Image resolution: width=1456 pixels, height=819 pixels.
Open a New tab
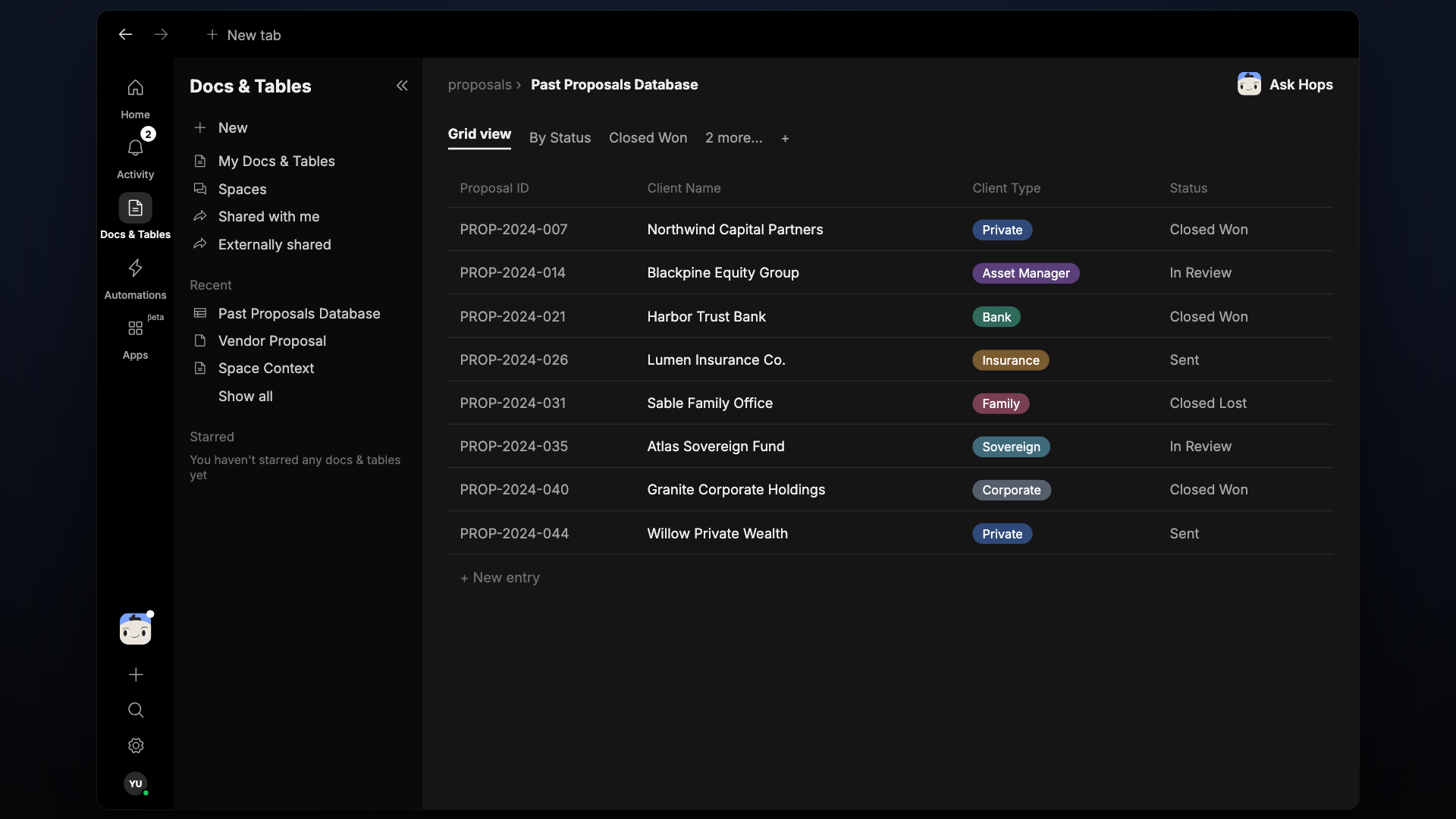(x=243, y=35)
